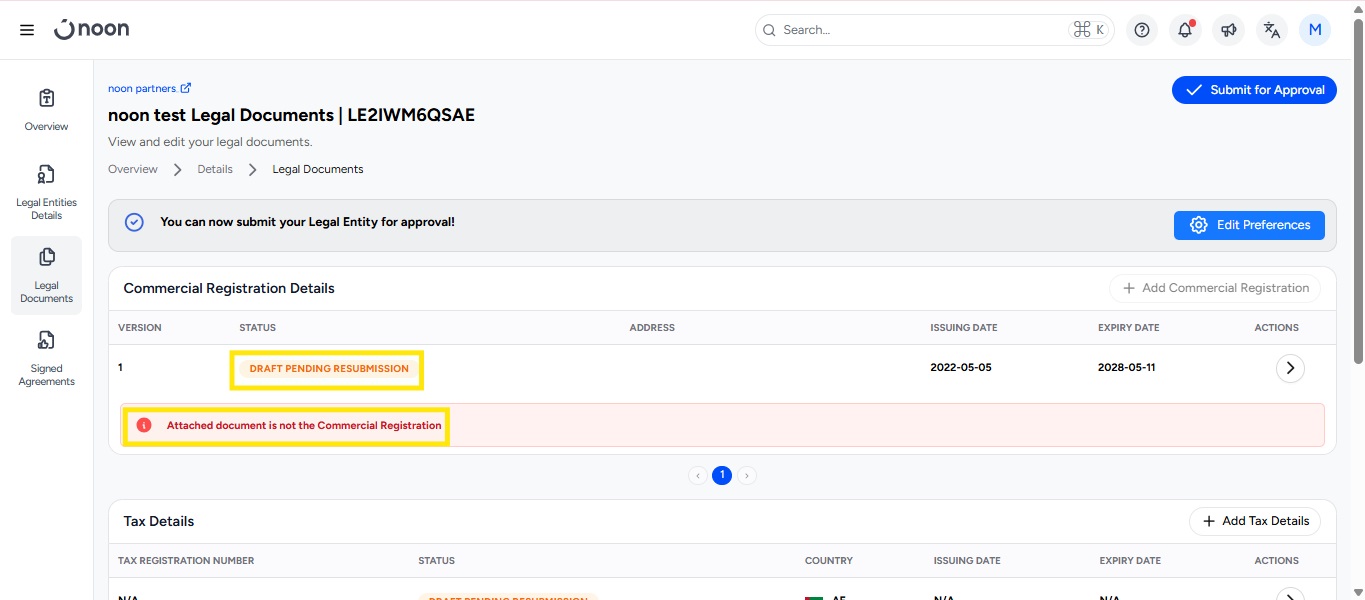Go to next page arrow
The width and height of the screenshot is (1365, 600).
coord(747,476)
